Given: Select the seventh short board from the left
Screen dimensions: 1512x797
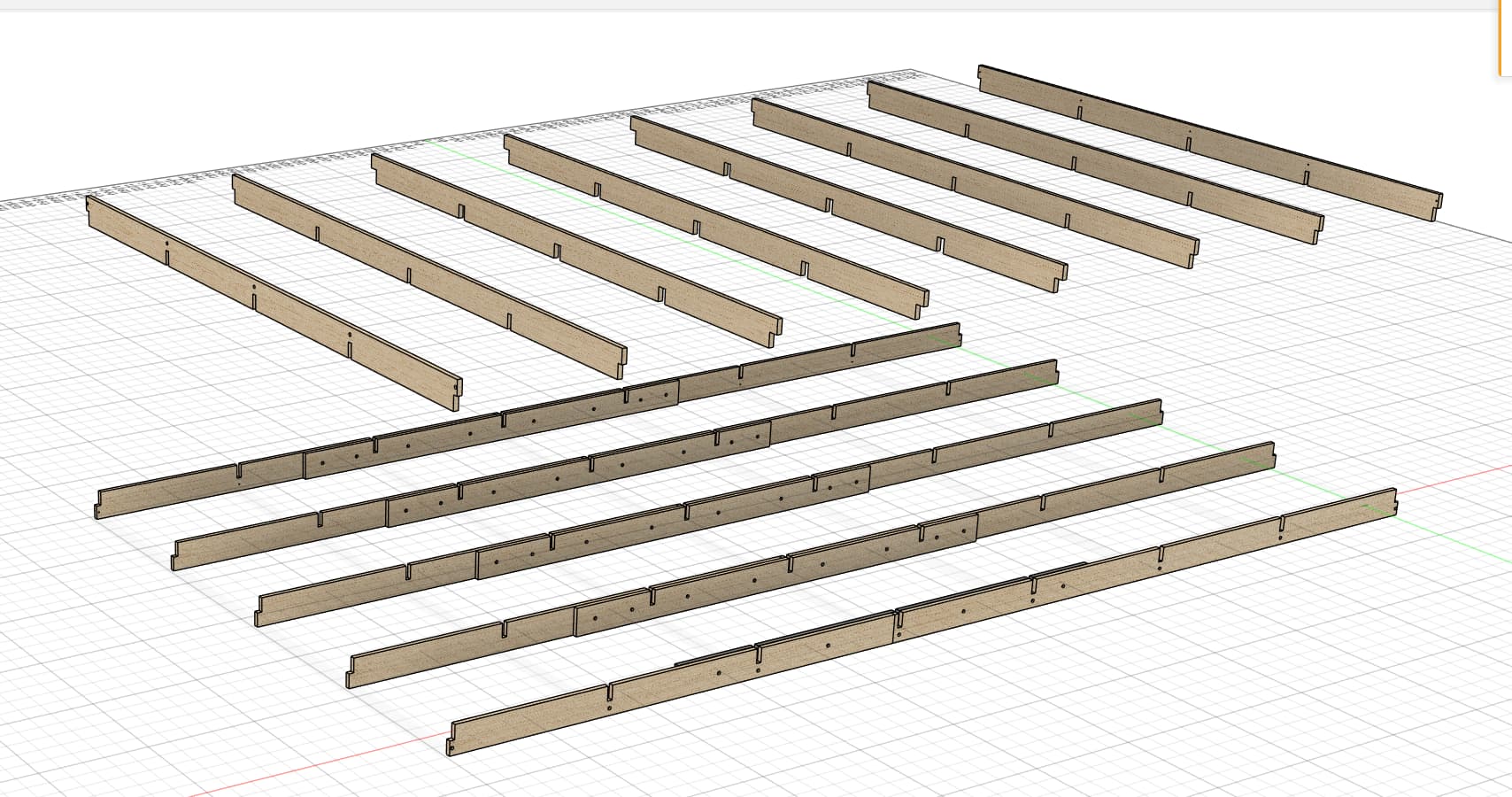Looking at the screenshot, I should coord(1095,161).
